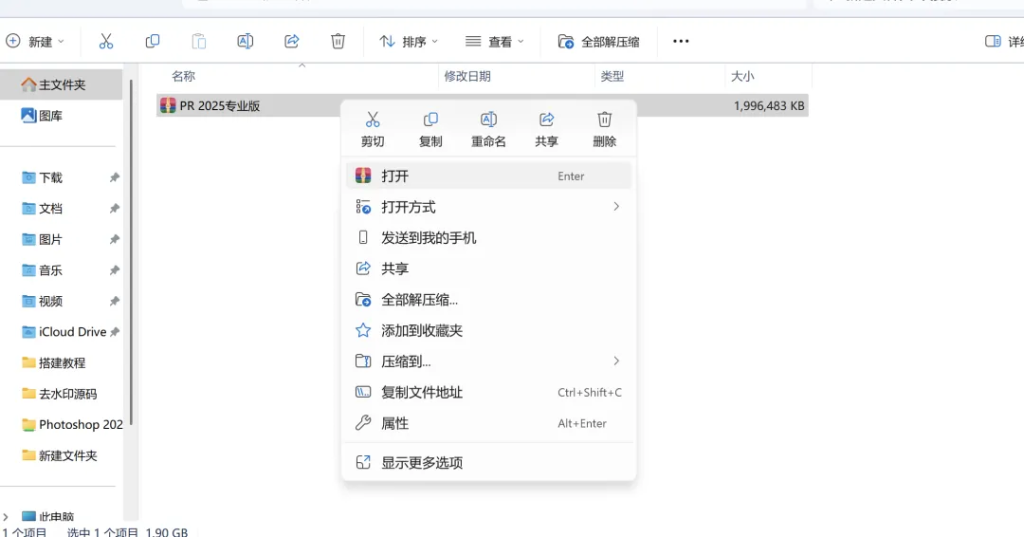Click the wrench icon next to 属性

pyautogui.click(x=363, y=423)
